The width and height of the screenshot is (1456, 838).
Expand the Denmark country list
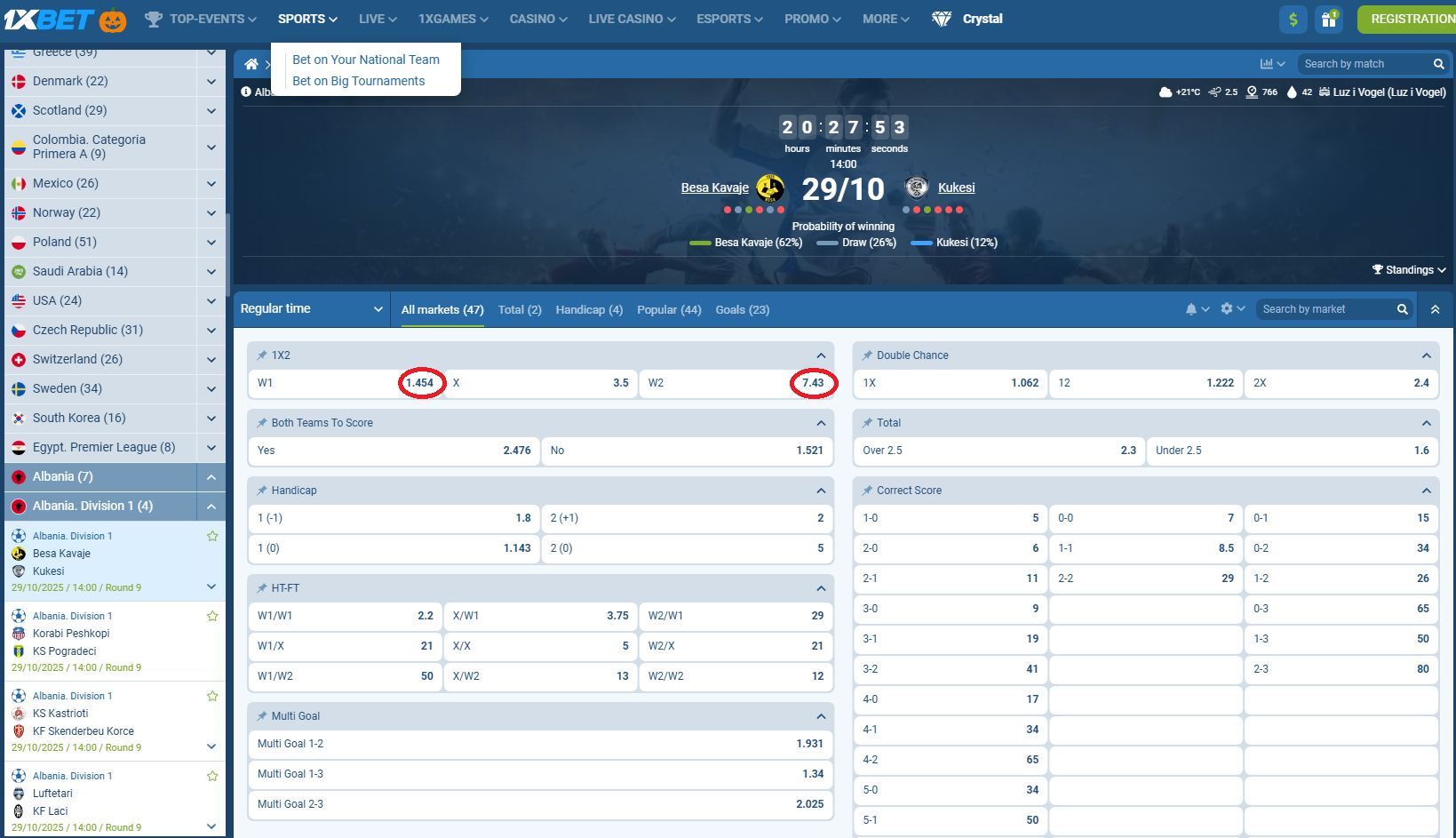coord(211,81)
